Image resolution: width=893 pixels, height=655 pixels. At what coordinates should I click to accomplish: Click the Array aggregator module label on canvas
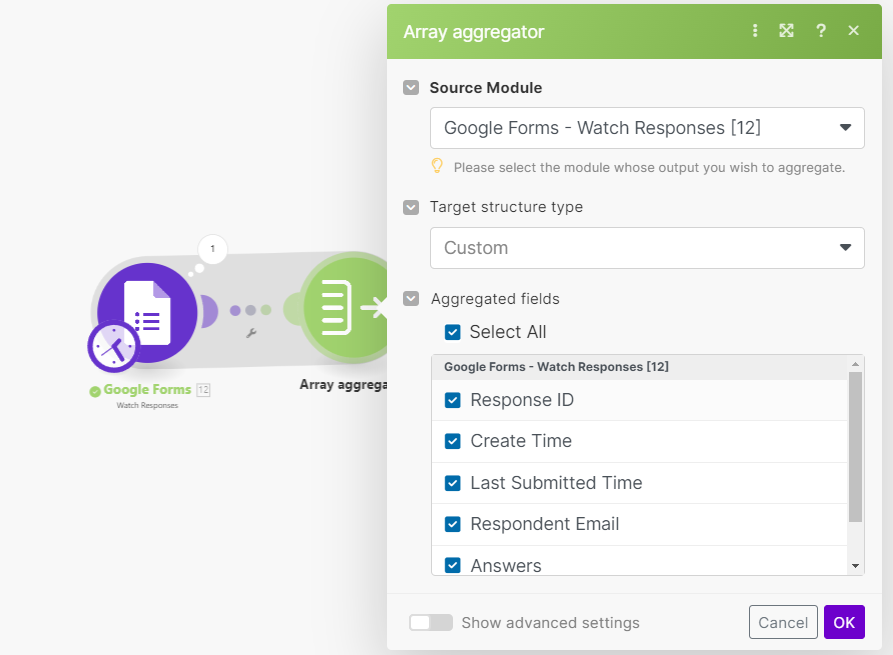[343, 385]
